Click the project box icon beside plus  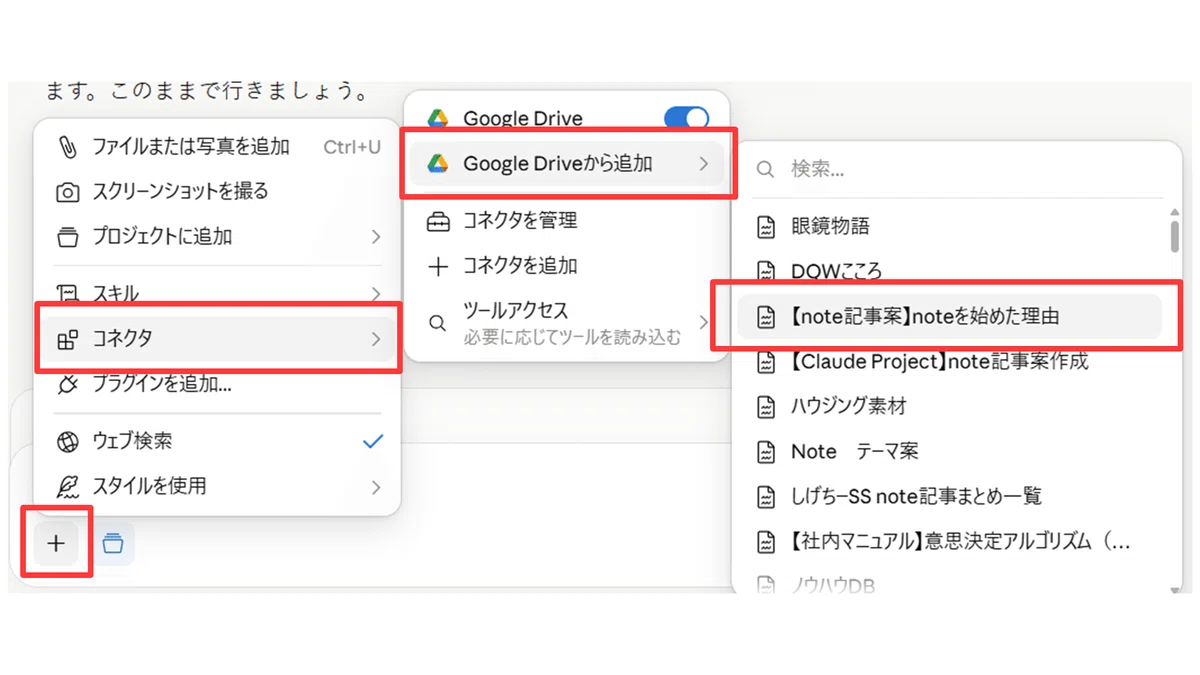pos(113,543)
